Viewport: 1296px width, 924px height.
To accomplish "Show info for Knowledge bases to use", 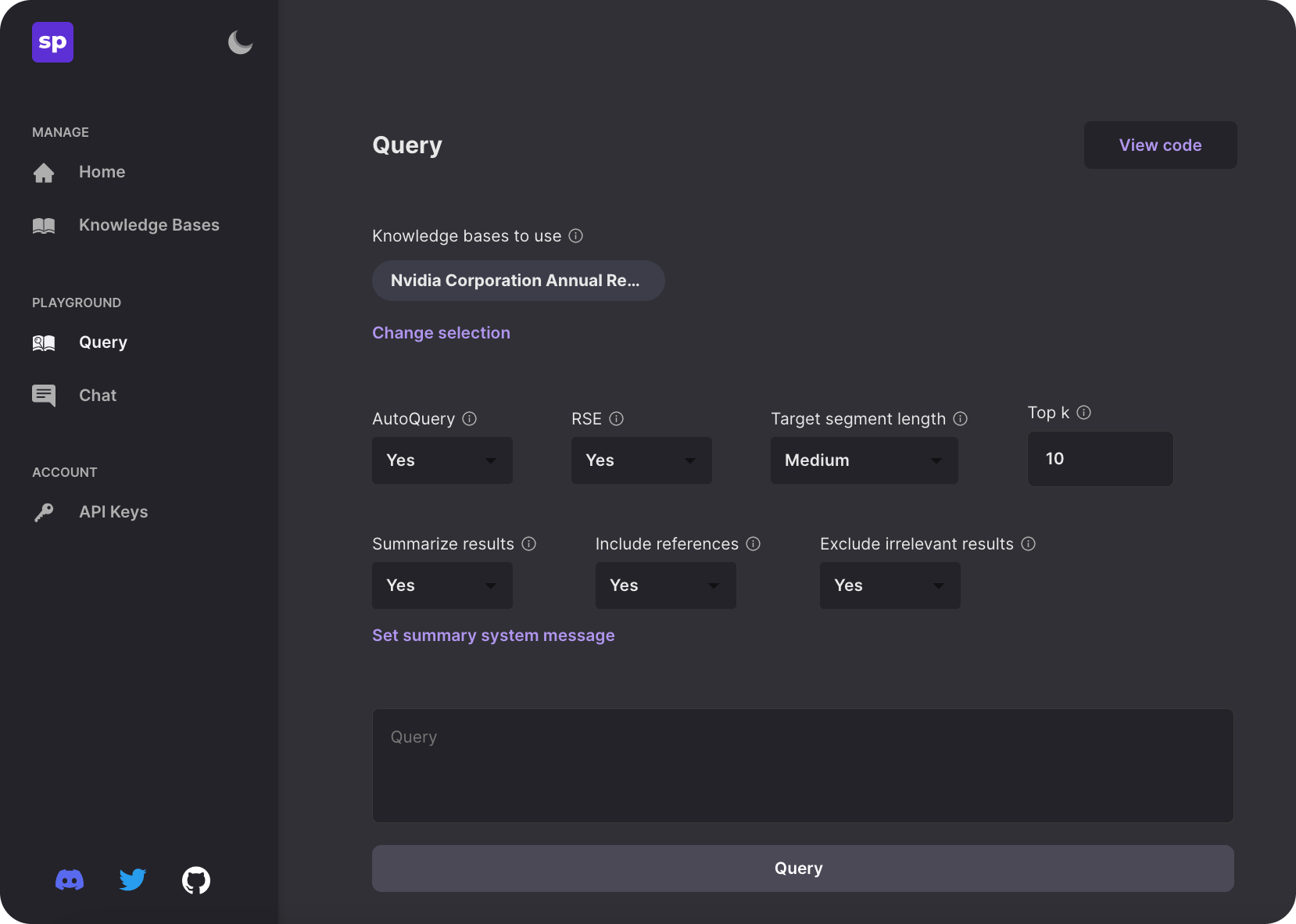I will point(576,236).
